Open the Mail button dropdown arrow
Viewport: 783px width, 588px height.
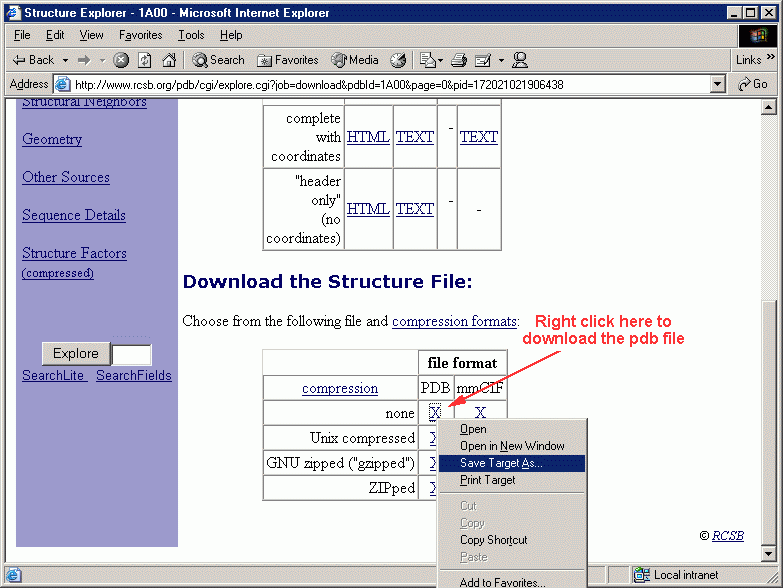pos(440,60)
